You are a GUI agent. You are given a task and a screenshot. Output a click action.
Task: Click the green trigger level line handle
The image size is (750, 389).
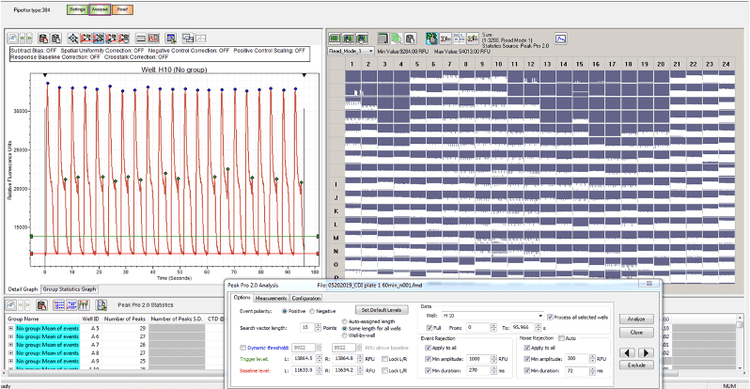32,236
